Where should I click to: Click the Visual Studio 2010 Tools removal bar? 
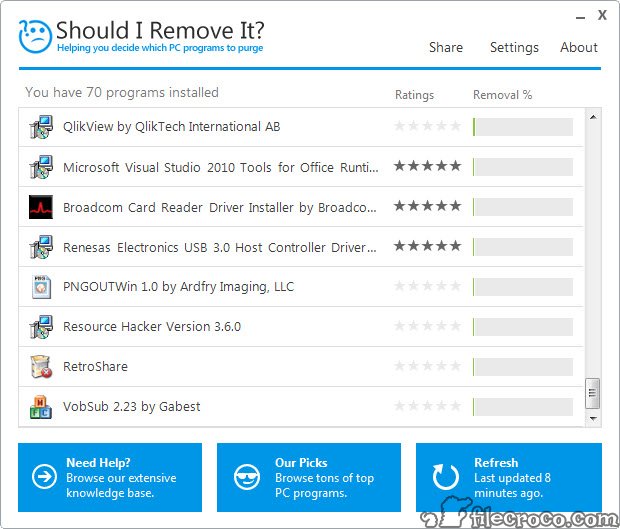coord(523,167)
